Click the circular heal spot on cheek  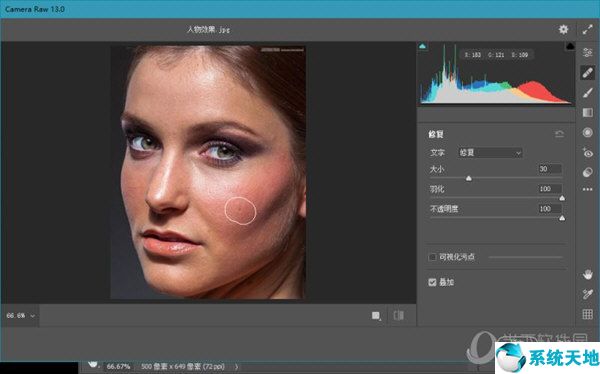coord(240,211)
